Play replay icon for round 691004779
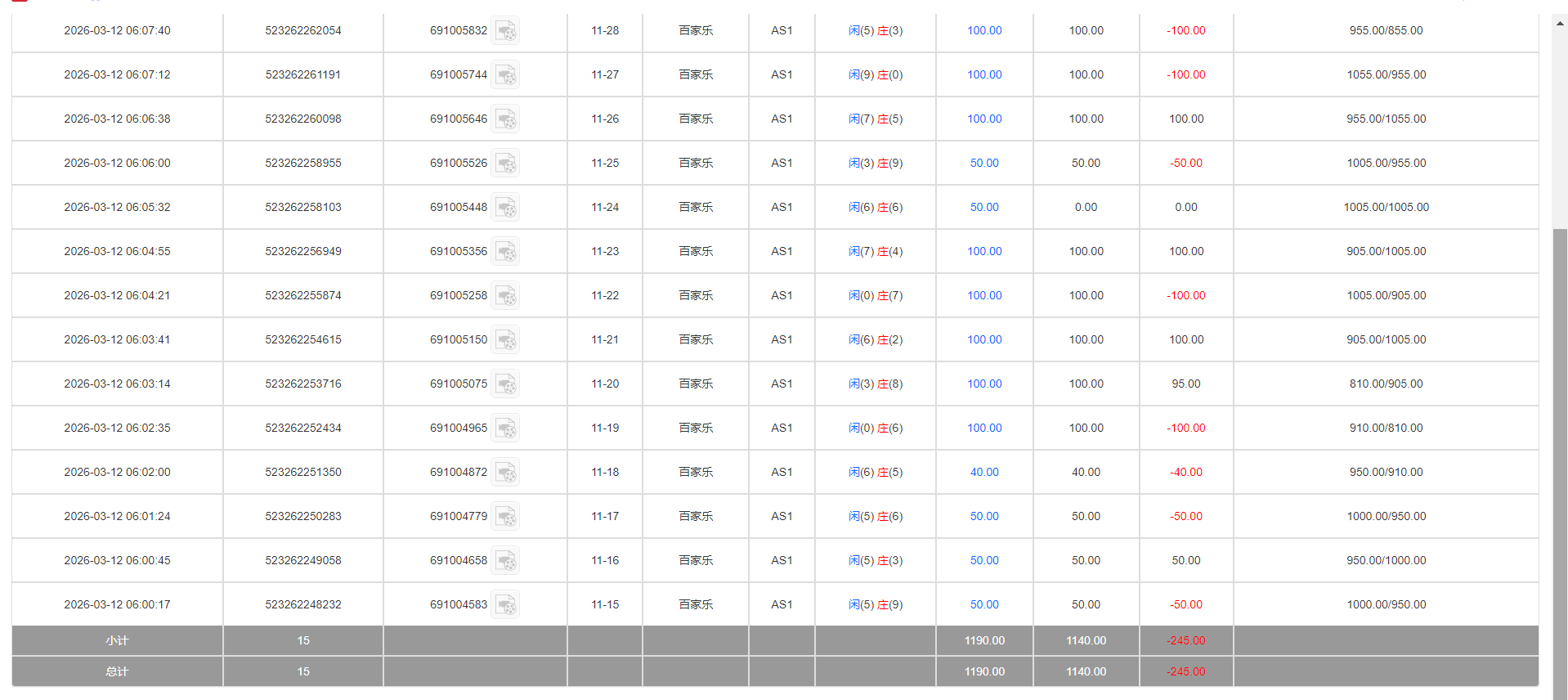 click(x=505, y=517)
